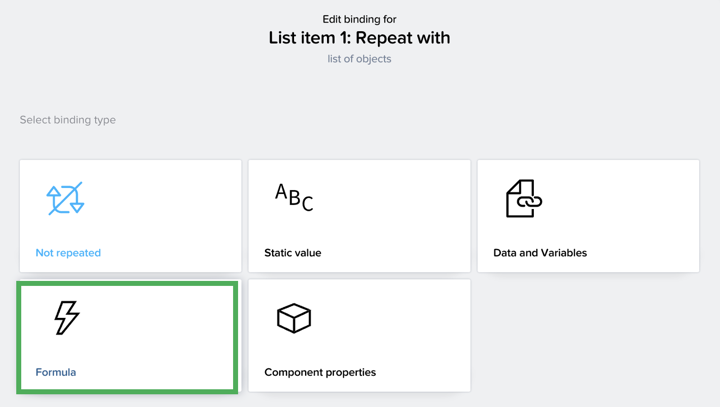Click the "List item 1: Repeat with" heading

tap(359, 38)
